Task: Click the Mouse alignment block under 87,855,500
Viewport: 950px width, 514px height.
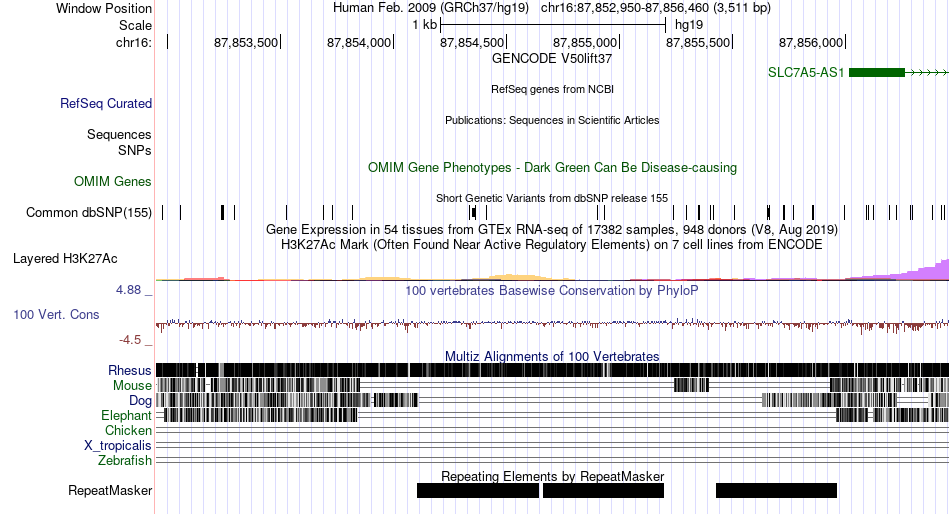Action: point(691,386)
